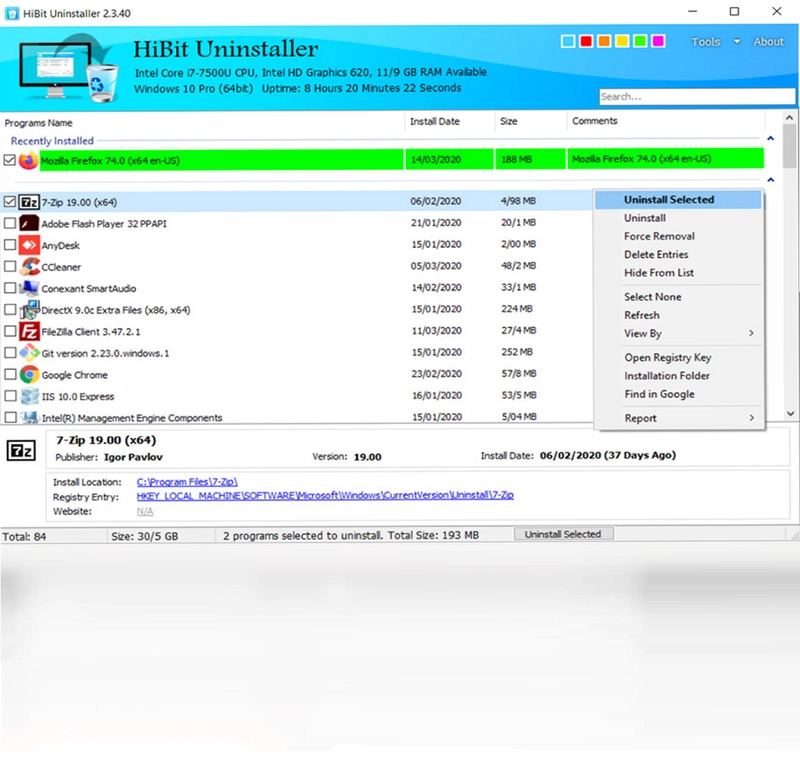Image resolution: width=800 pixels, height=771 pixels.
Task: Check the Conexant SmartAudio checkbox
Action: click(10, 288)
